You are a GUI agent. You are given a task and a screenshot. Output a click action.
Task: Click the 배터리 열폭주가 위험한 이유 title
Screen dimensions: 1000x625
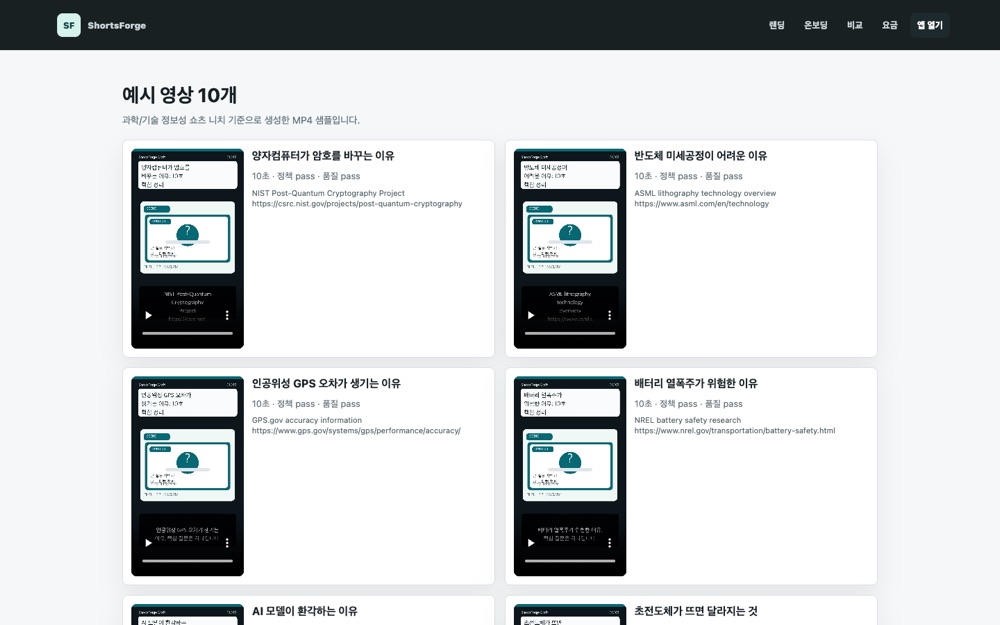pyautogui.click(x=696, y=383)
